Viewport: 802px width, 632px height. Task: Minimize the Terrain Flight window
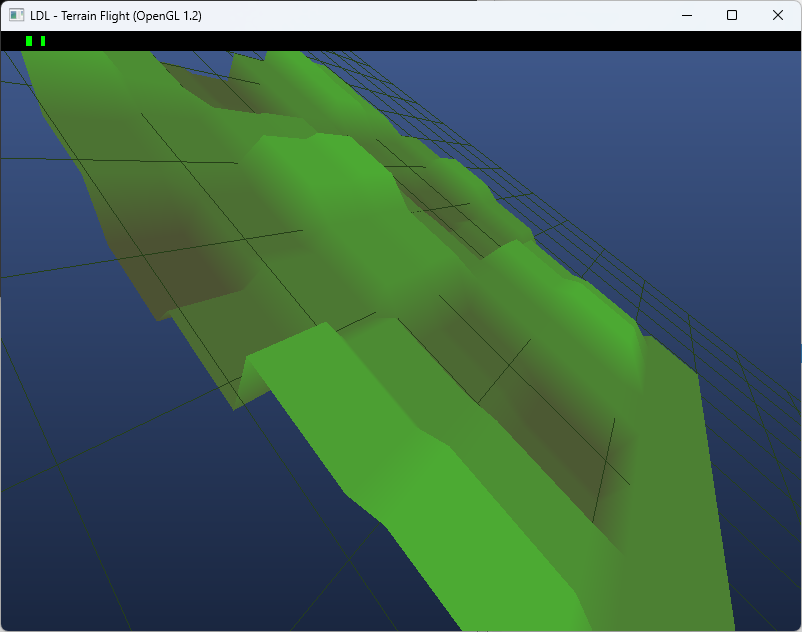[x=687, y=15]
